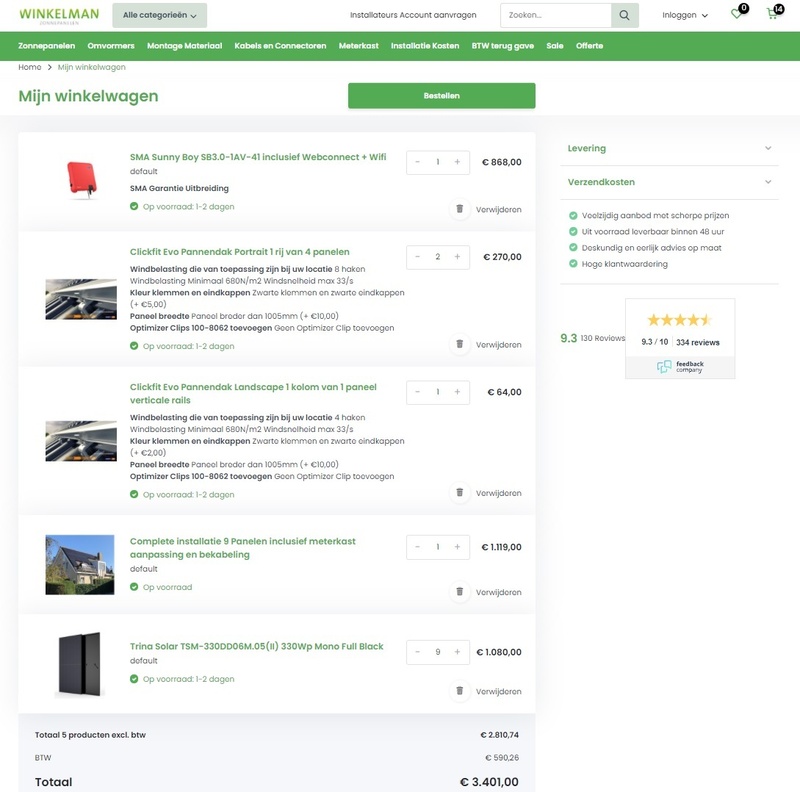Open Clickfit Portrait product thumbnail
This screenshot has width=800, height=792.
point(81,299)
